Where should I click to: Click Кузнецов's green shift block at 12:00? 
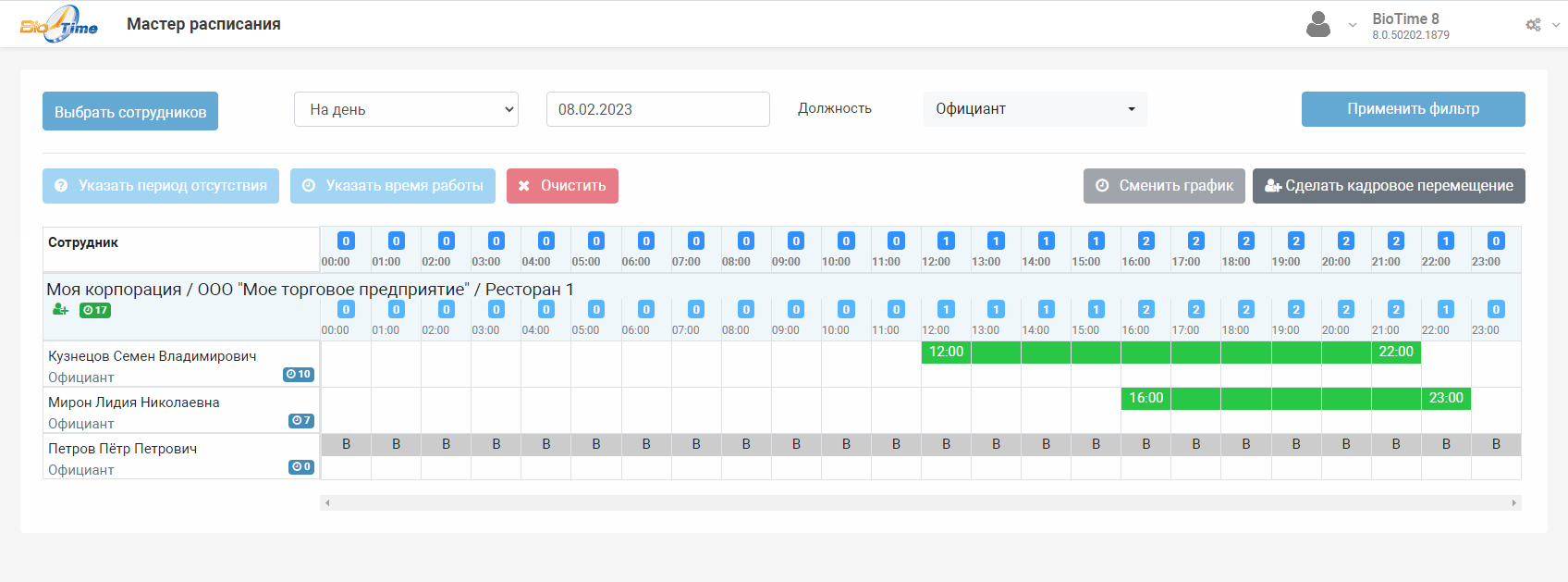click(x=946, y=352)
